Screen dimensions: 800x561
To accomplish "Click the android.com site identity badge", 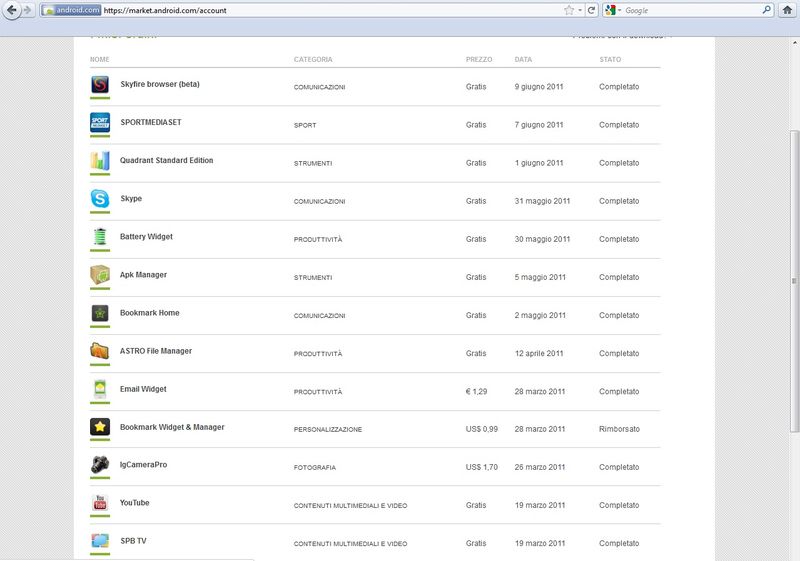I will [71, 10].
